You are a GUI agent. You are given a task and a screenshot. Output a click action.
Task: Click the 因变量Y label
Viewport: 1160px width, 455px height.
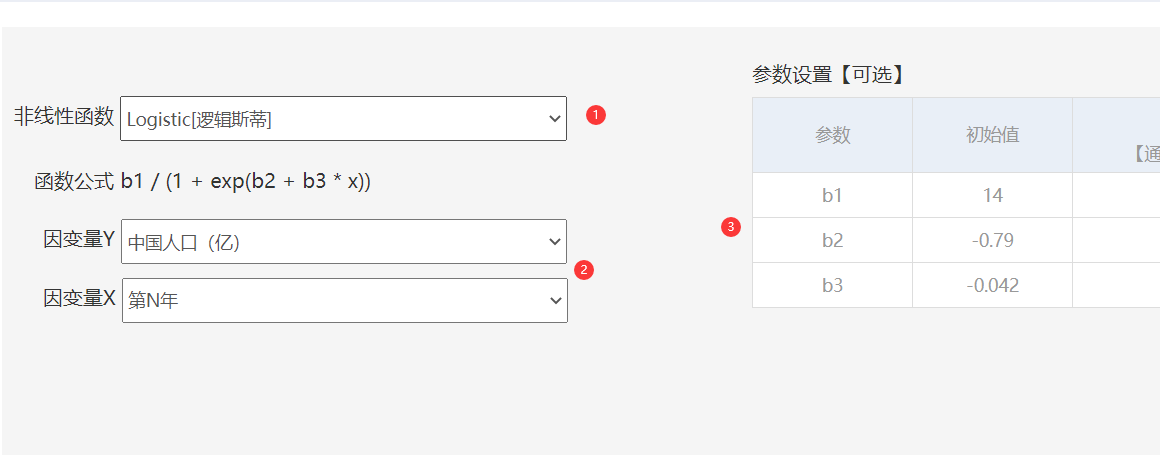tap(80, 239)
